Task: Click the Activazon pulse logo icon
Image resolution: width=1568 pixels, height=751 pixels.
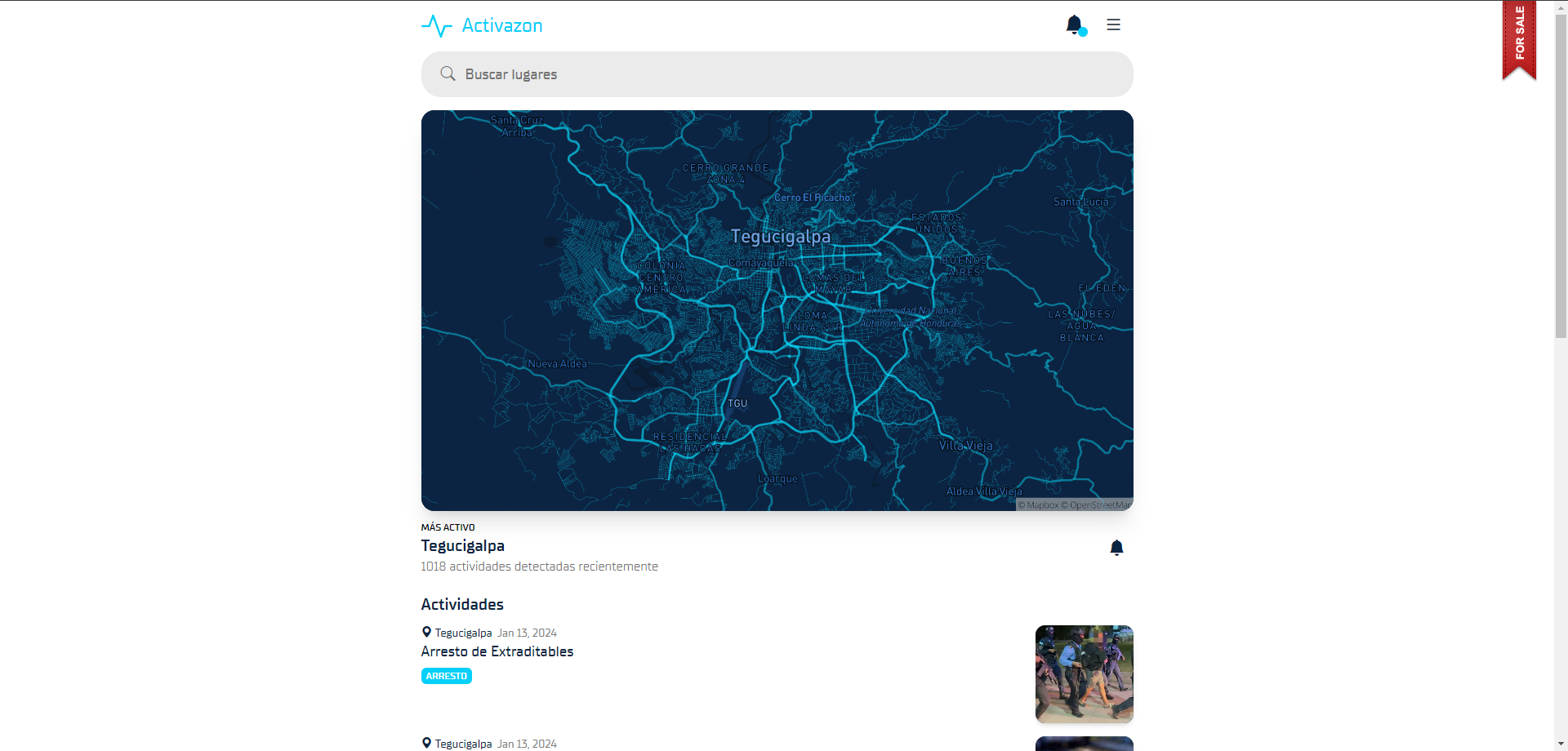Action: pos(436,26)
